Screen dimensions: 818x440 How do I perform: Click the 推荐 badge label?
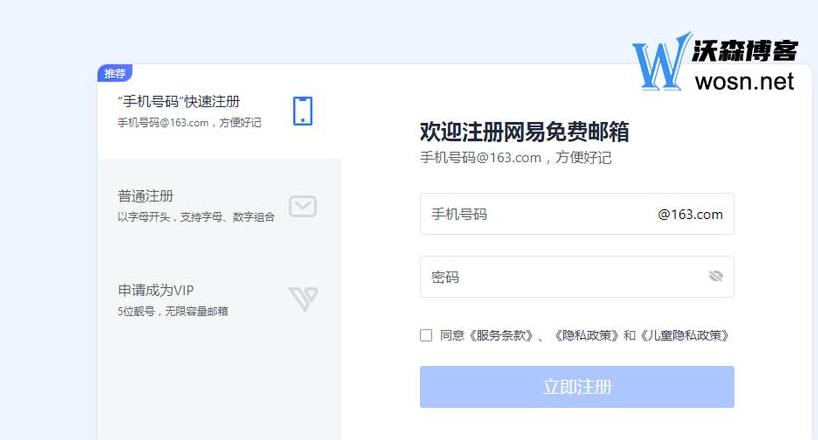(x=115, y=73)
